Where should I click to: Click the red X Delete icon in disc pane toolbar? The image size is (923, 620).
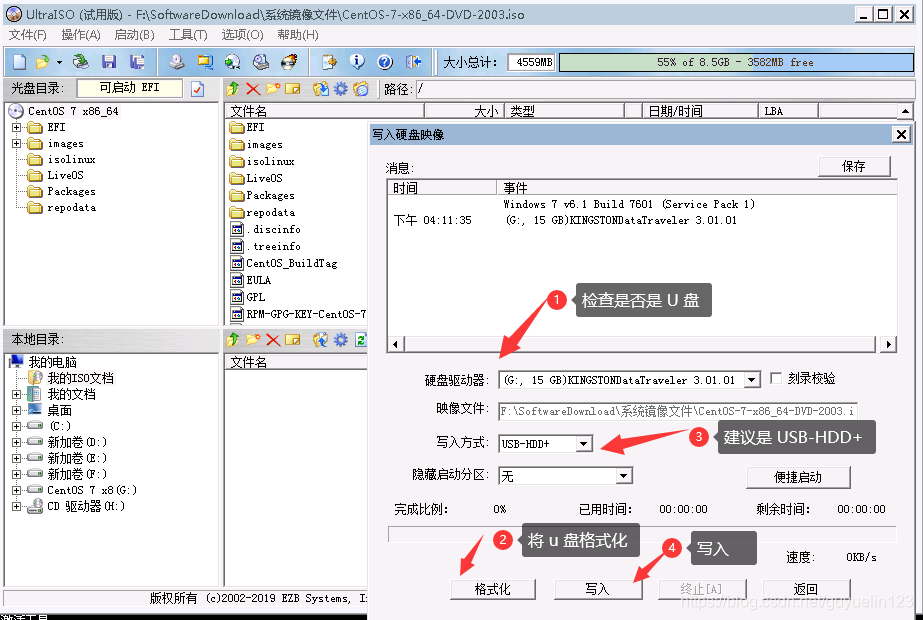pos(253,89)
